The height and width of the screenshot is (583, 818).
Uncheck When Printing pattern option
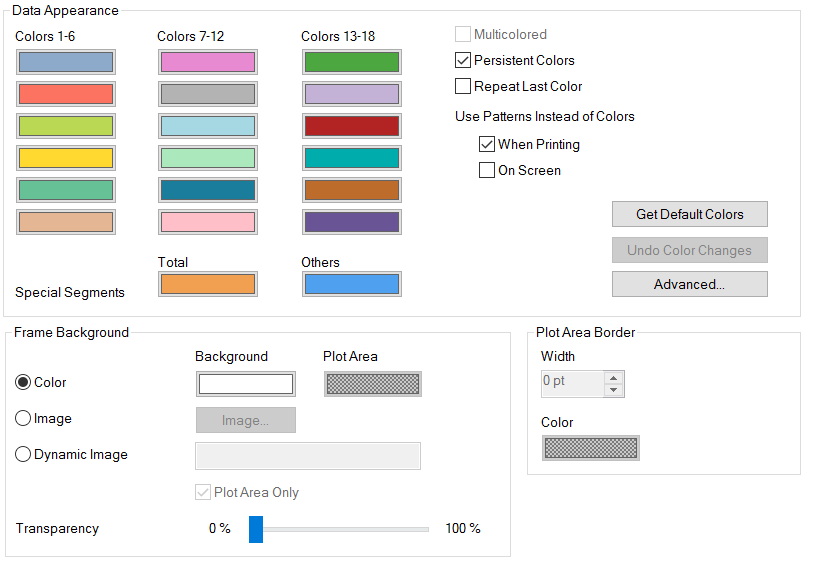click(487, 145)
